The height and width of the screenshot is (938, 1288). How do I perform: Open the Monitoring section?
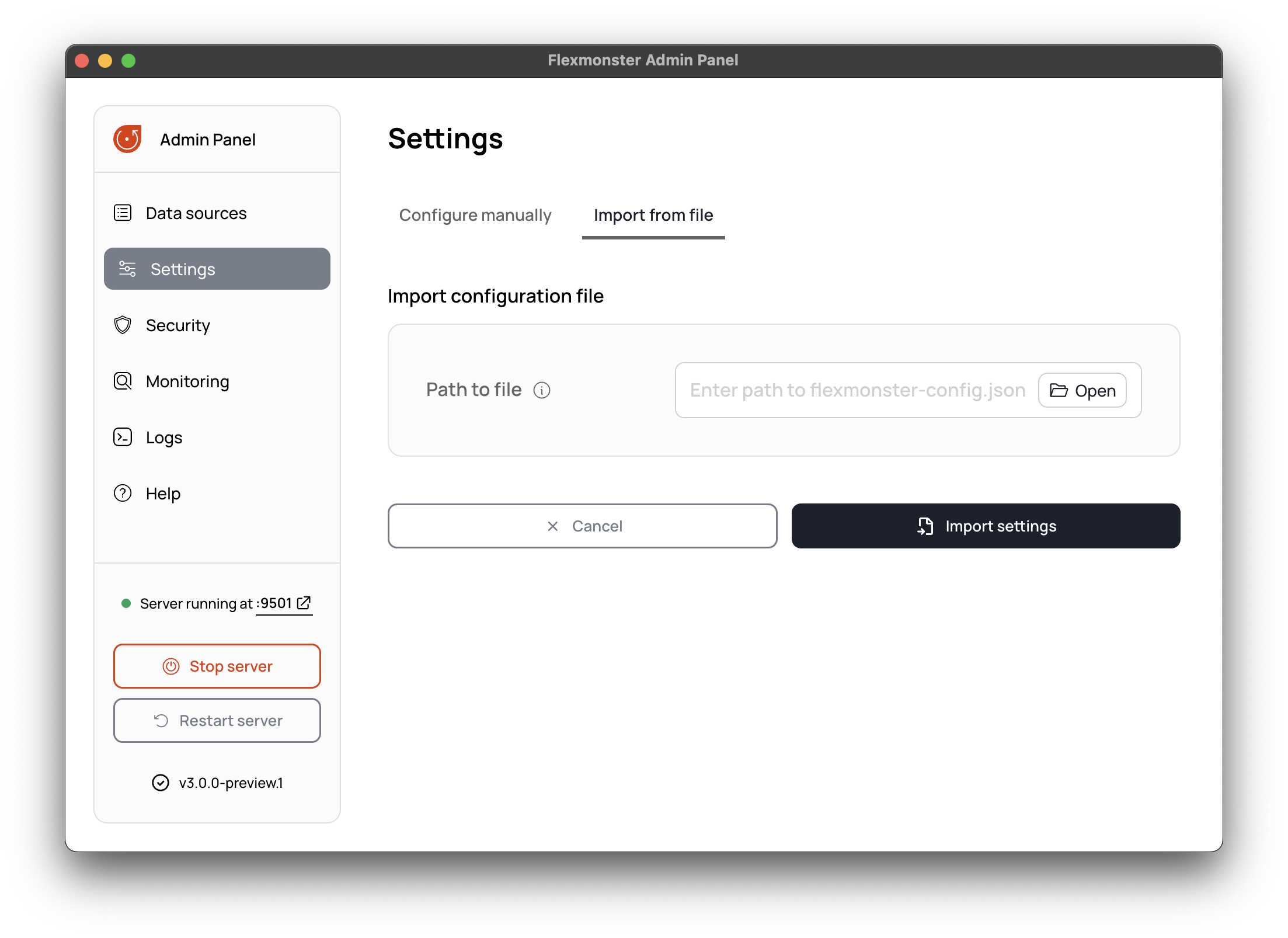(187, 381)
